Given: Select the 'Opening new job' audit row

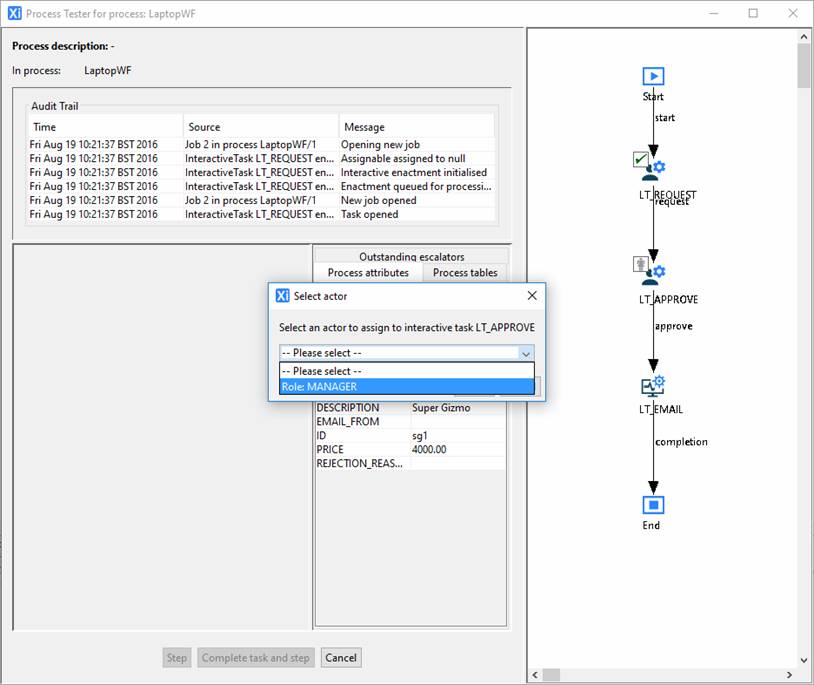Looking at the screenshot, I should tap(260, 145).
